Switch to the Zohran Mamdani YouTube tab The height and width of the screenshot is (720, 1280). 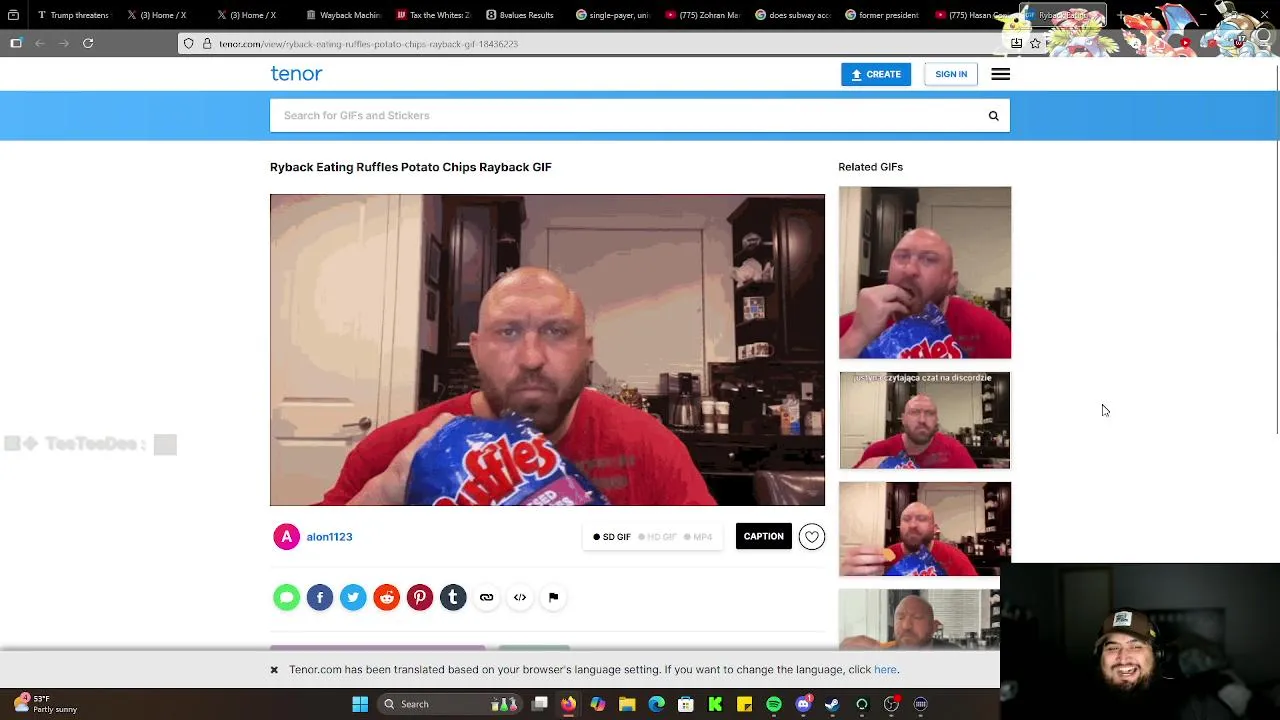click(702, 15)
